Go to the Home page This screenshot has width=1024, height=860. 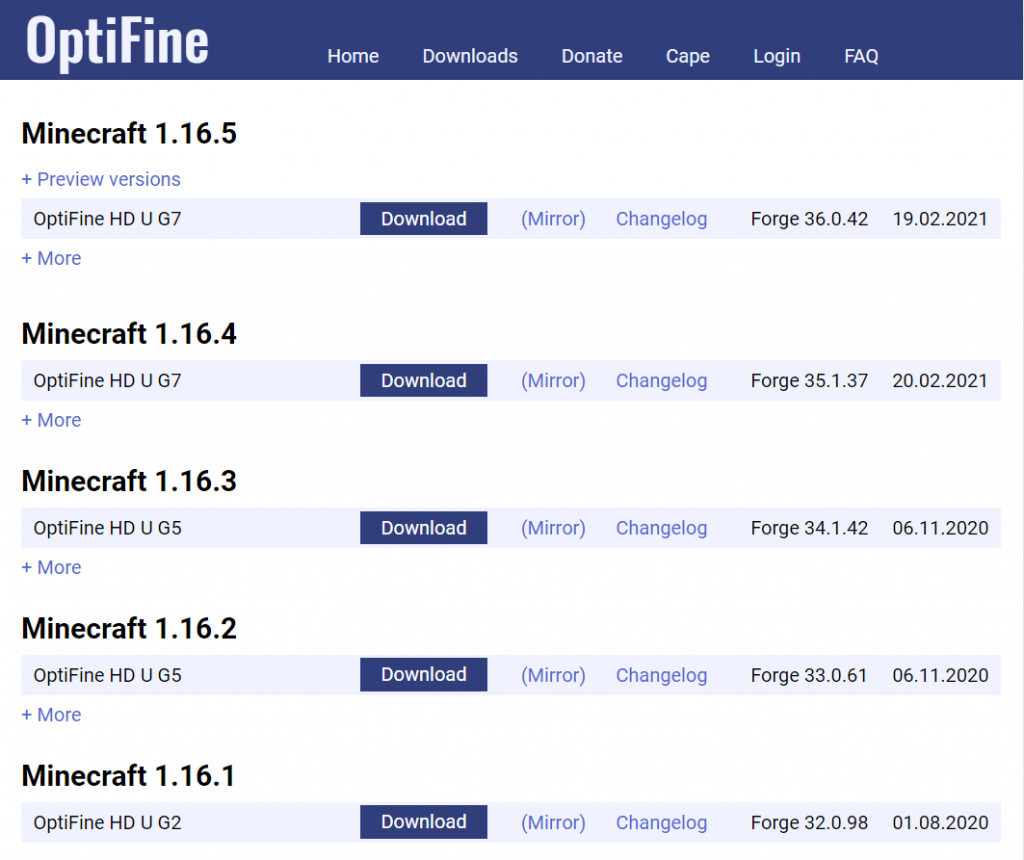[353, 56]
